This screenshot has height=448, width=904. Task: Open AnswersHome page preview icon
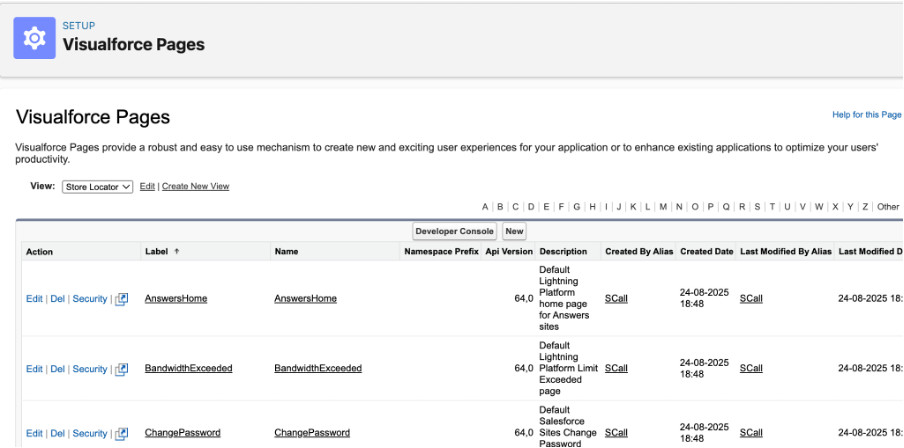[121, 299]
